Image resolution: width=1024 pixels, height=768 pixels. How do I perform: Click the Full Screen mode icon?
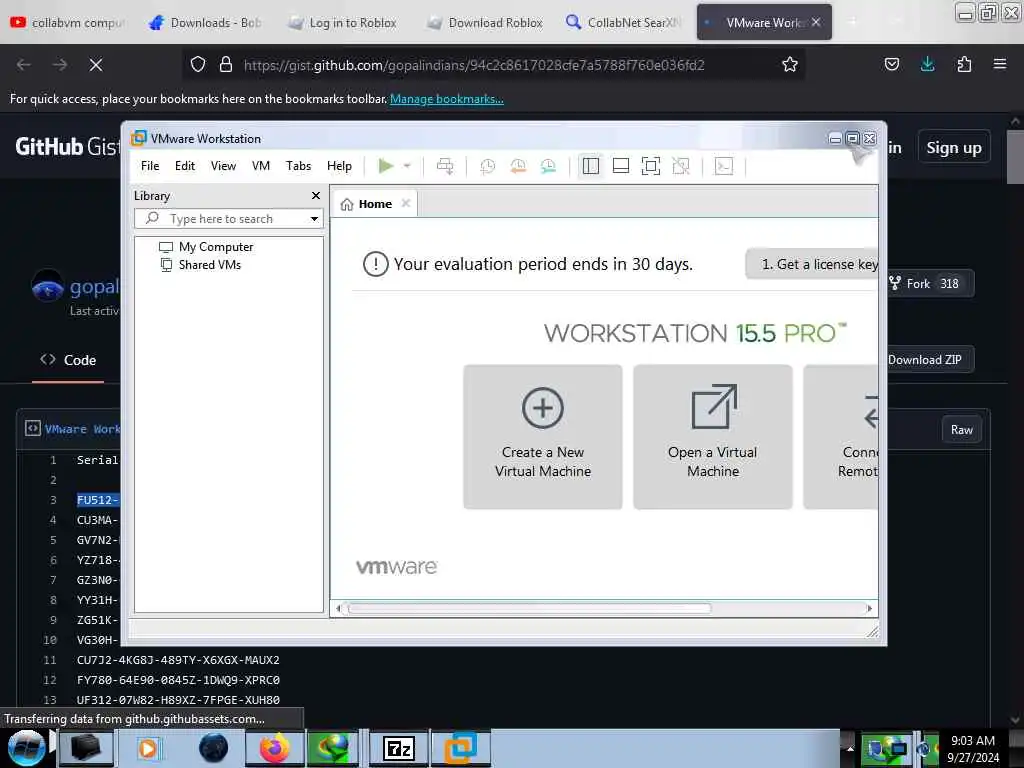650,166
